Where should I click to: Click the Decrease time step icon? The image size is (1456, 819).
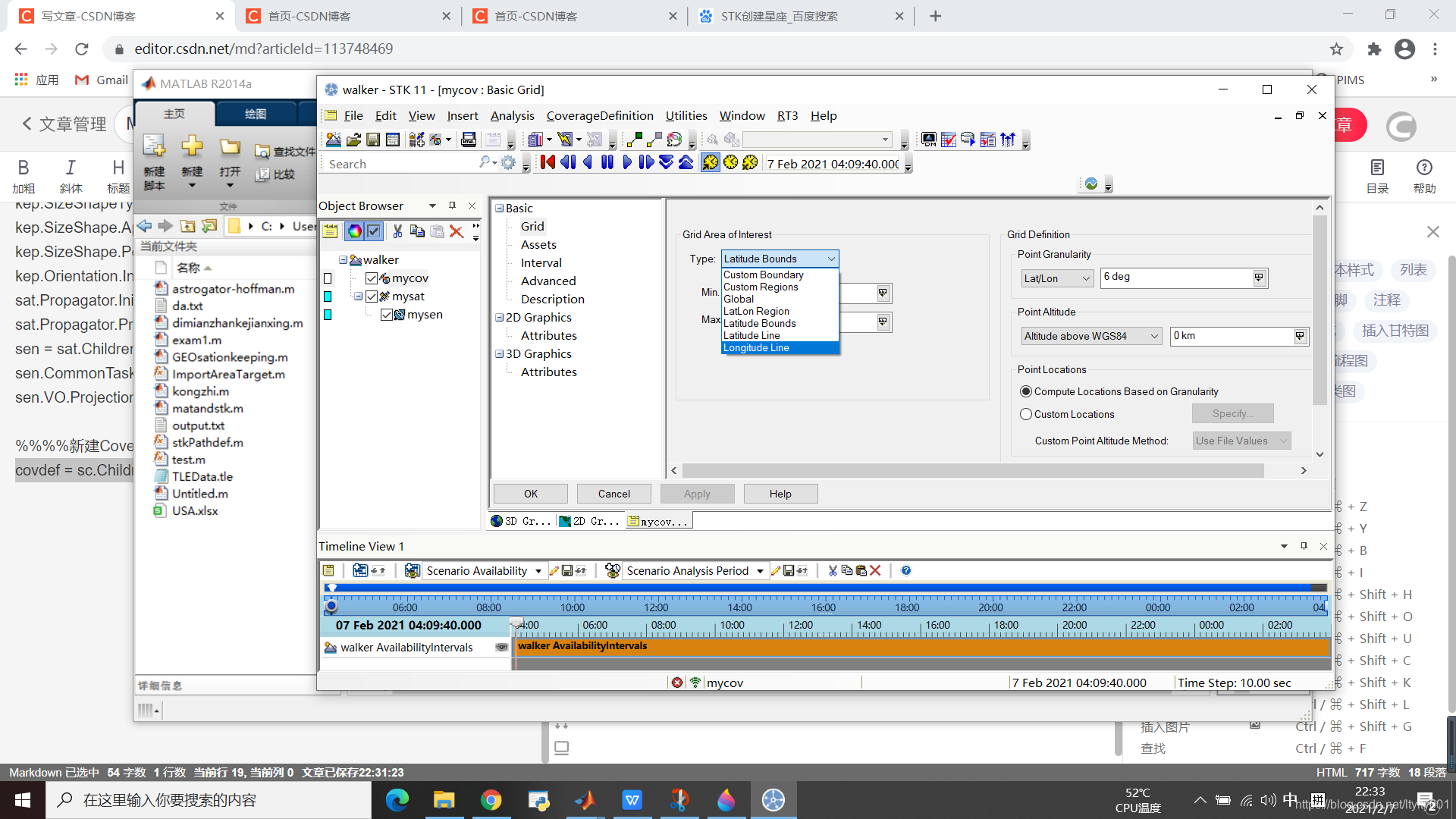666,162
